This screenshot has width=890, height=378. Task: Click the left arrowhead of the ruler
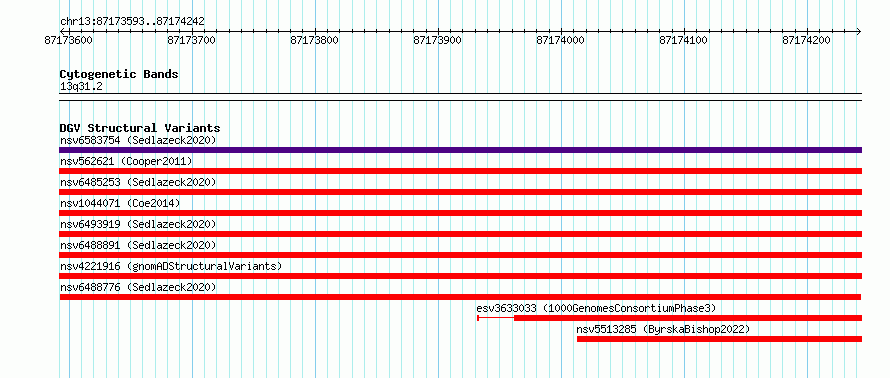(62, 31)
